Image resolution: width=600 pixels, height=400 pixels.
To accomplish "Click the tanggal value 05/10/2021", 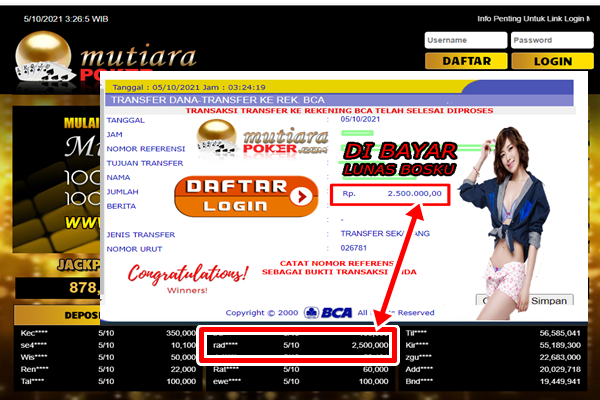I will 360,119.
